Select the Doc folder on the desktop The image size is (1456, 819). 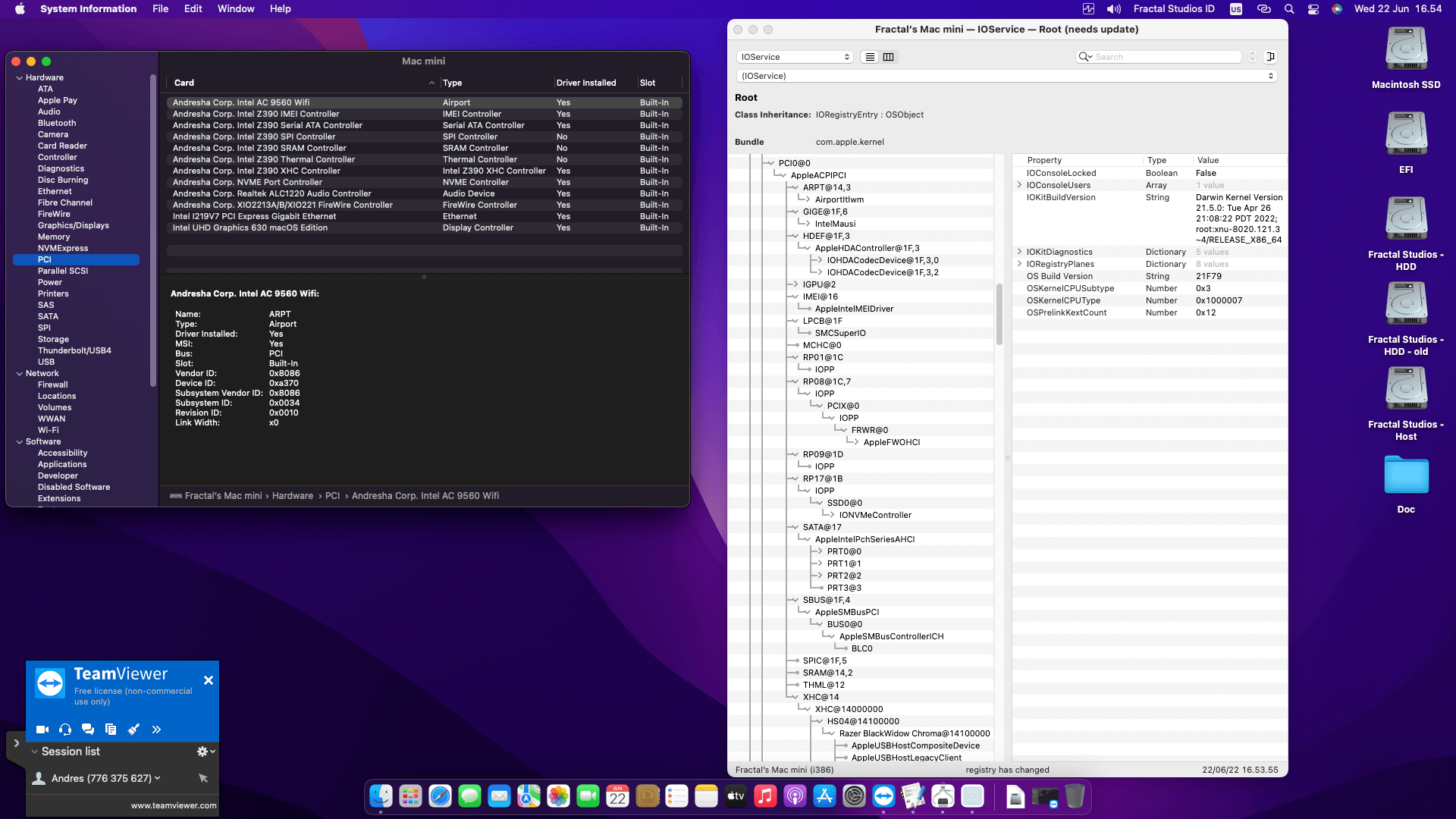tap(1406, 475)
